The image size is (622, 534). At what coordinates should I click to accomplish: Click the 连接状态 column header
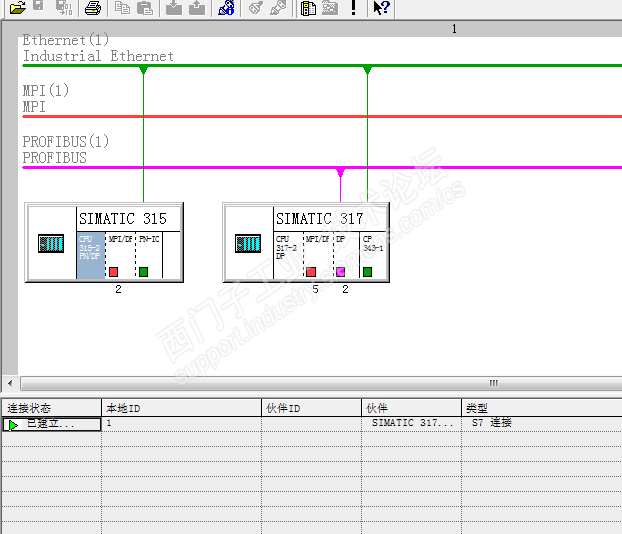[x=52, y=408]
